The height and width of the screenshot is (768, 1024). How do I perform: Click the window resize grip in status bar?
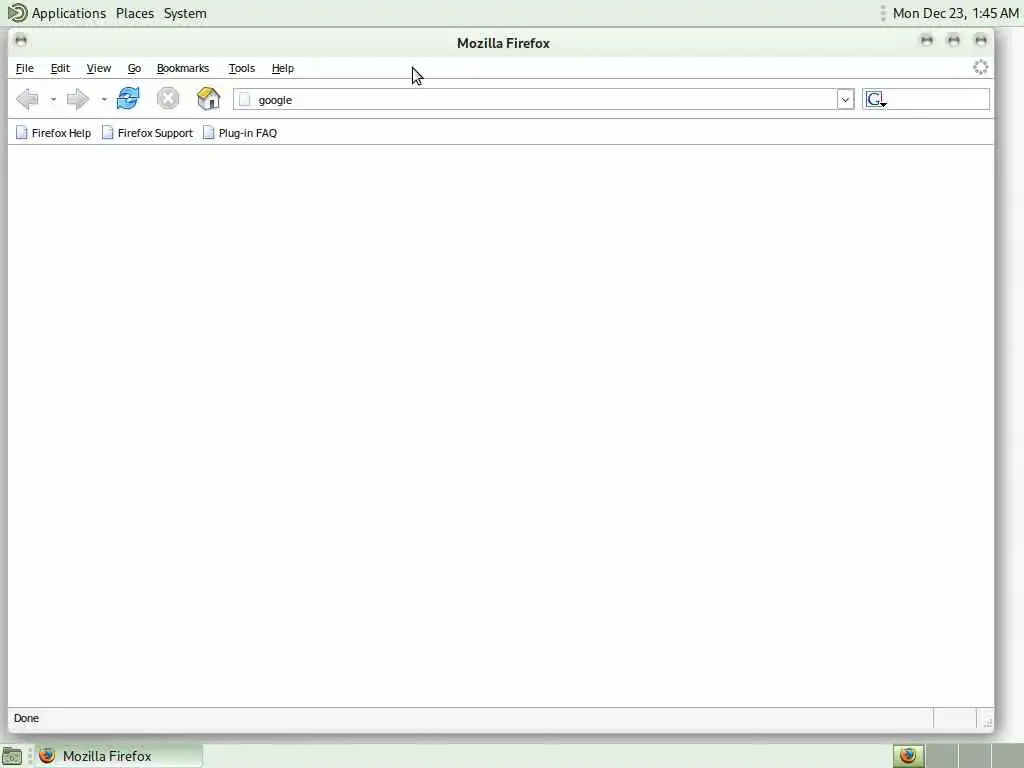point(987,722)
